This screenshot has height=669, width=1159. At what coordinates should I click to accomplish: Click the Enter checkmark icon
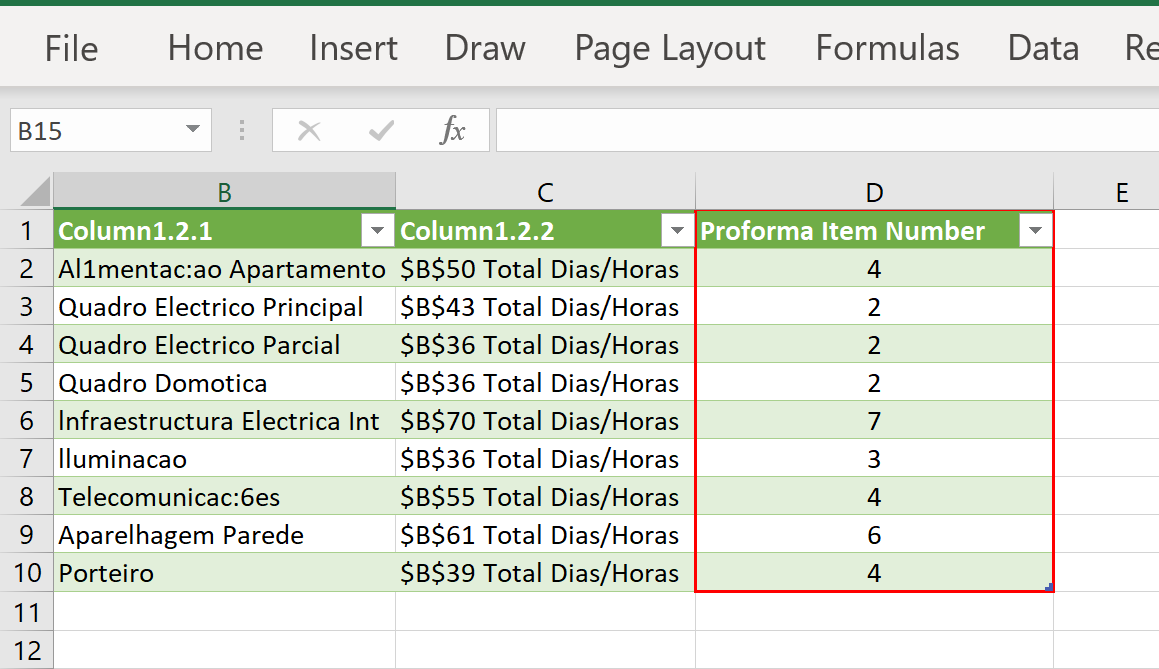click(x=381, y=131)
